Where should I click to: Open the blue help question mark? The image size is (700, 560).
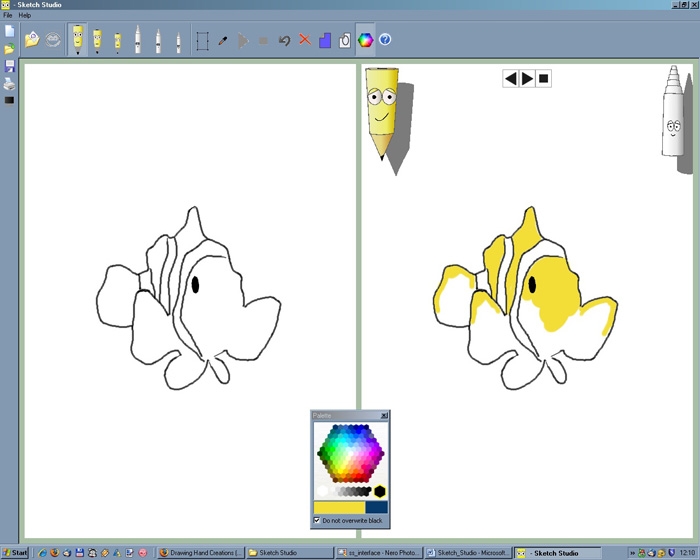pos(385,40)
